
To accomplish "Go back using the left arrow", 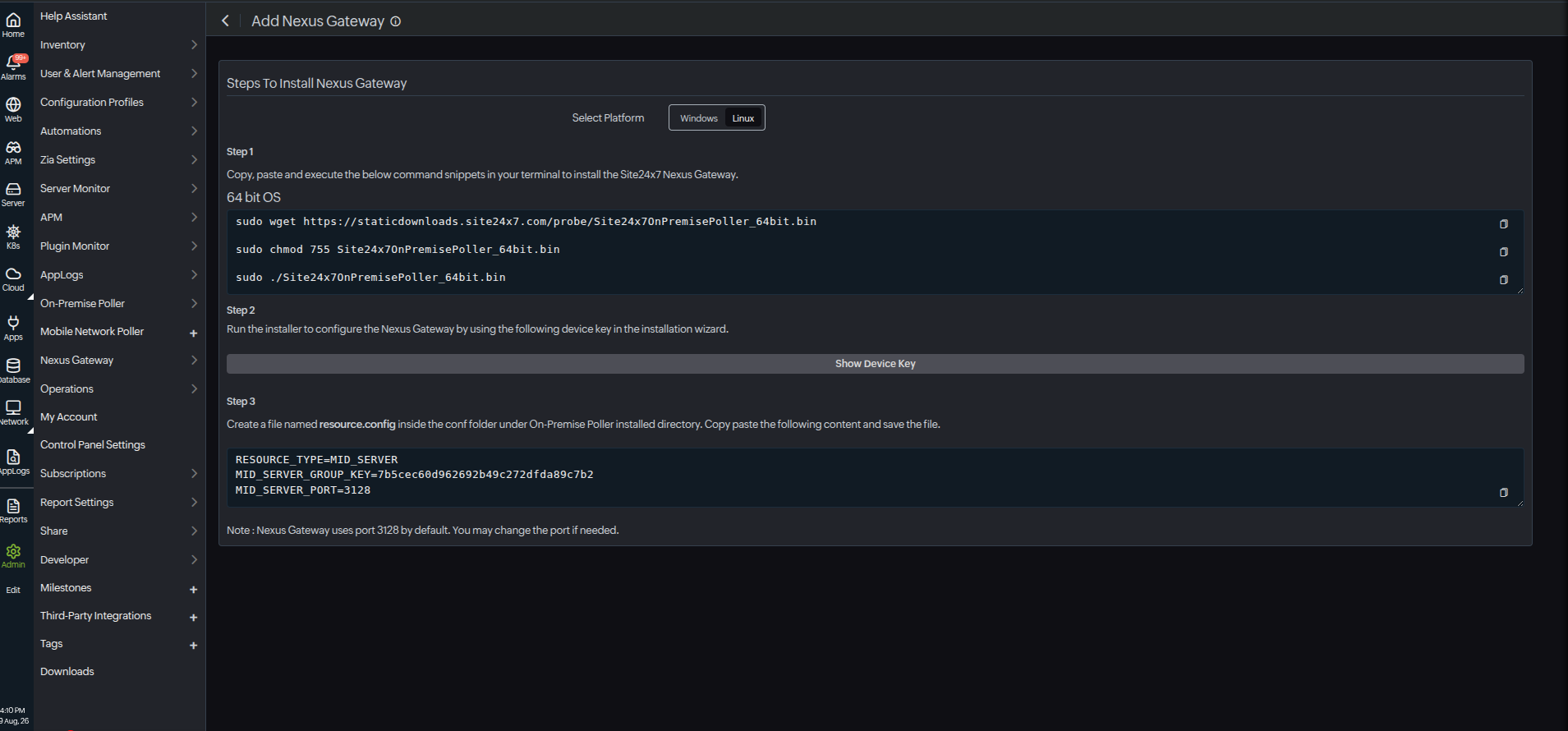I will [225, 21].
